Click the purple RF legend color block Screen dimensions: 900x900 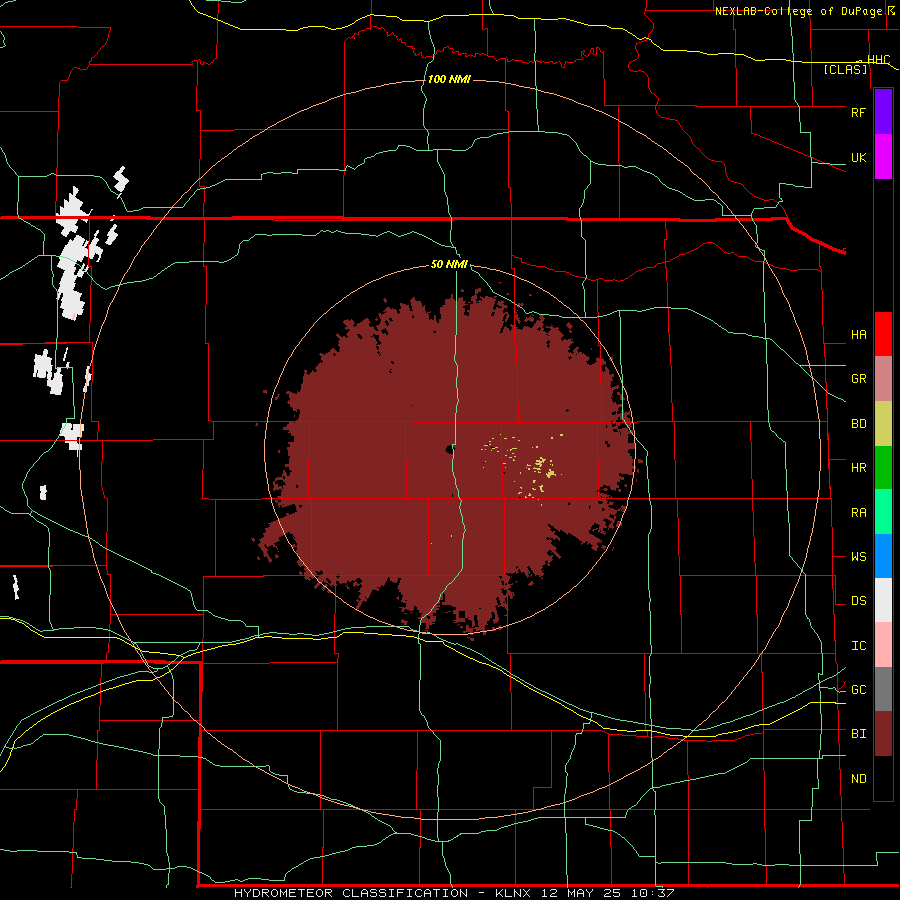click(883, 111)
